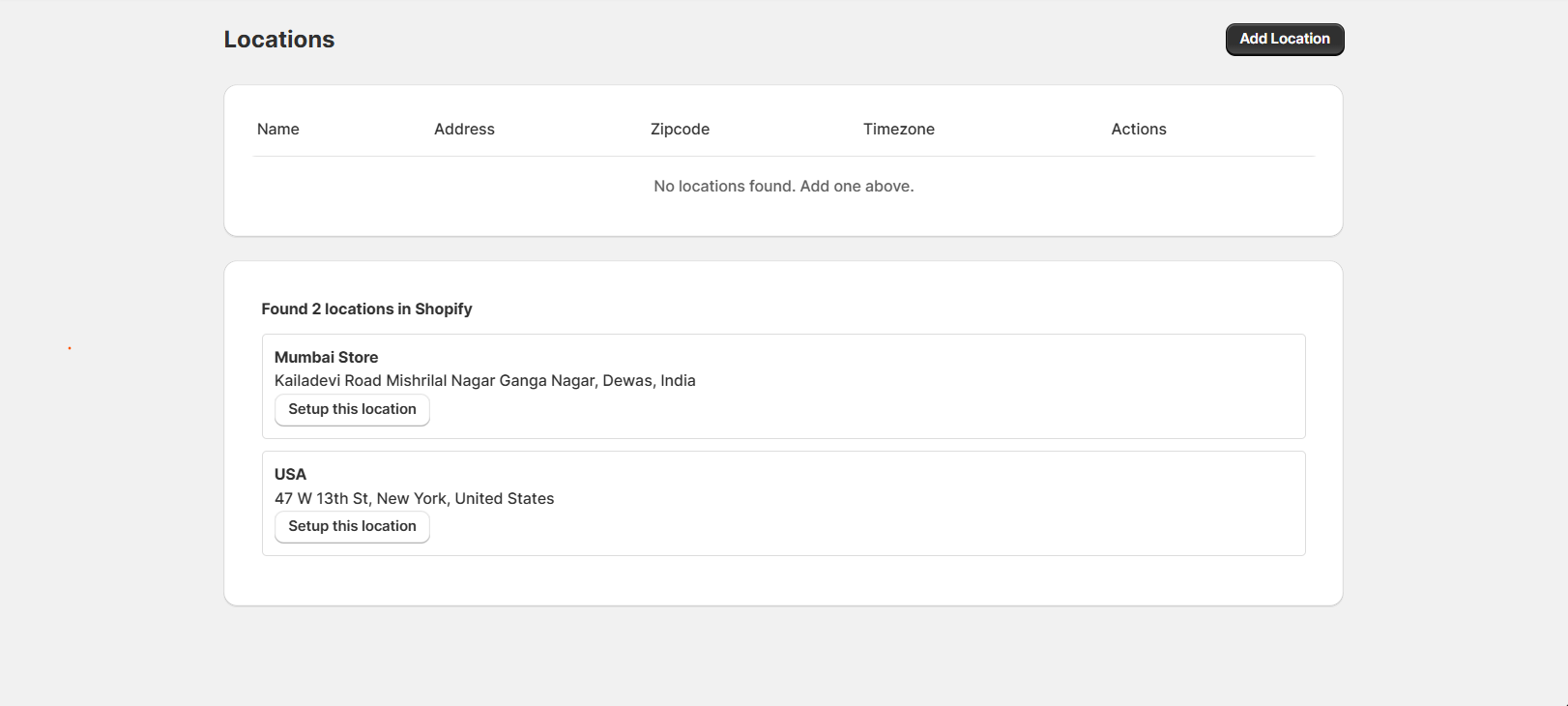Click the Timezone column header
This screenshot has height=706, width=1568.
[x=898, y=130]
